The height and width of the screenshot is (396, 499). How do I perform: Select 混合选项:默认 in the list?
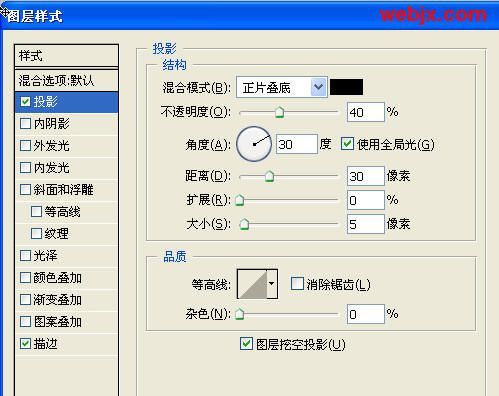click(x=67, y=80)
